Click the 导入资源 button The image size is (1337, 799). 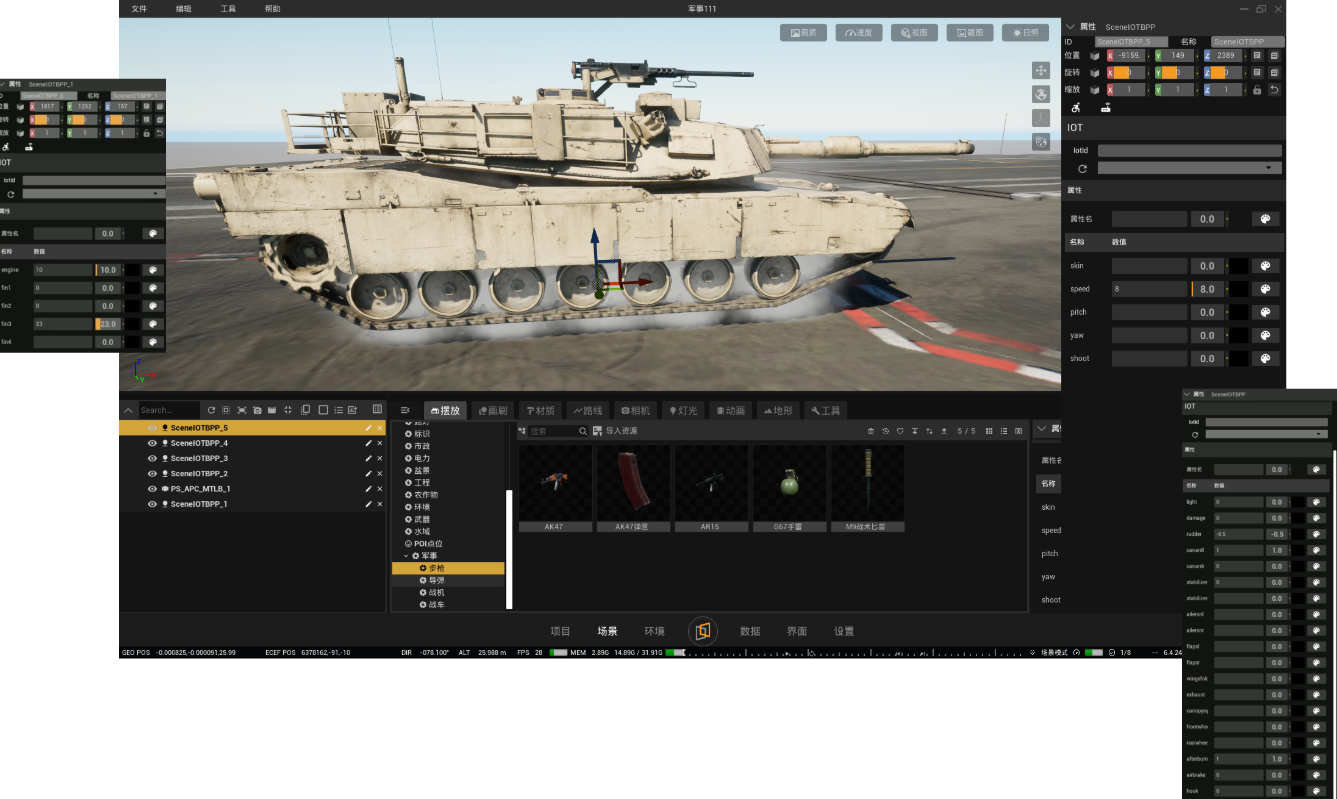[615, 431]
